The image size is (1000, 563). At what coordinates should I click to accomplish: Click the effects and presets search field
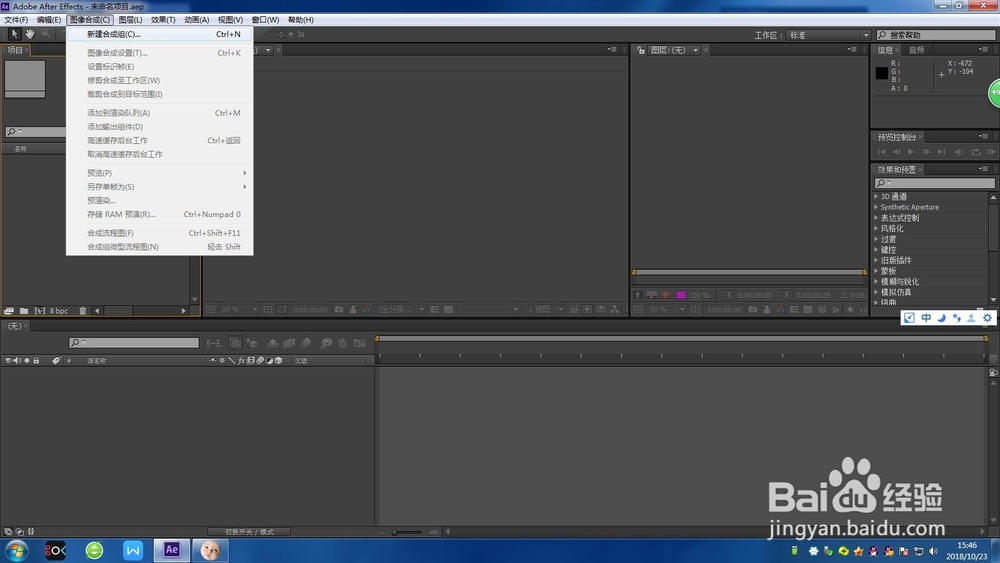click(x=934, y=183)
